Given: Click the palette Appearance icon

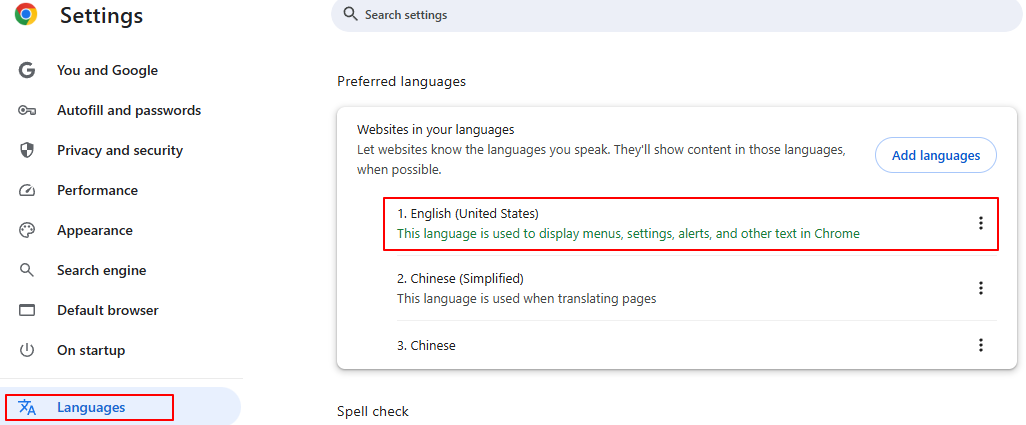Looking at the screenshot, I should click(x=26, y=231).
